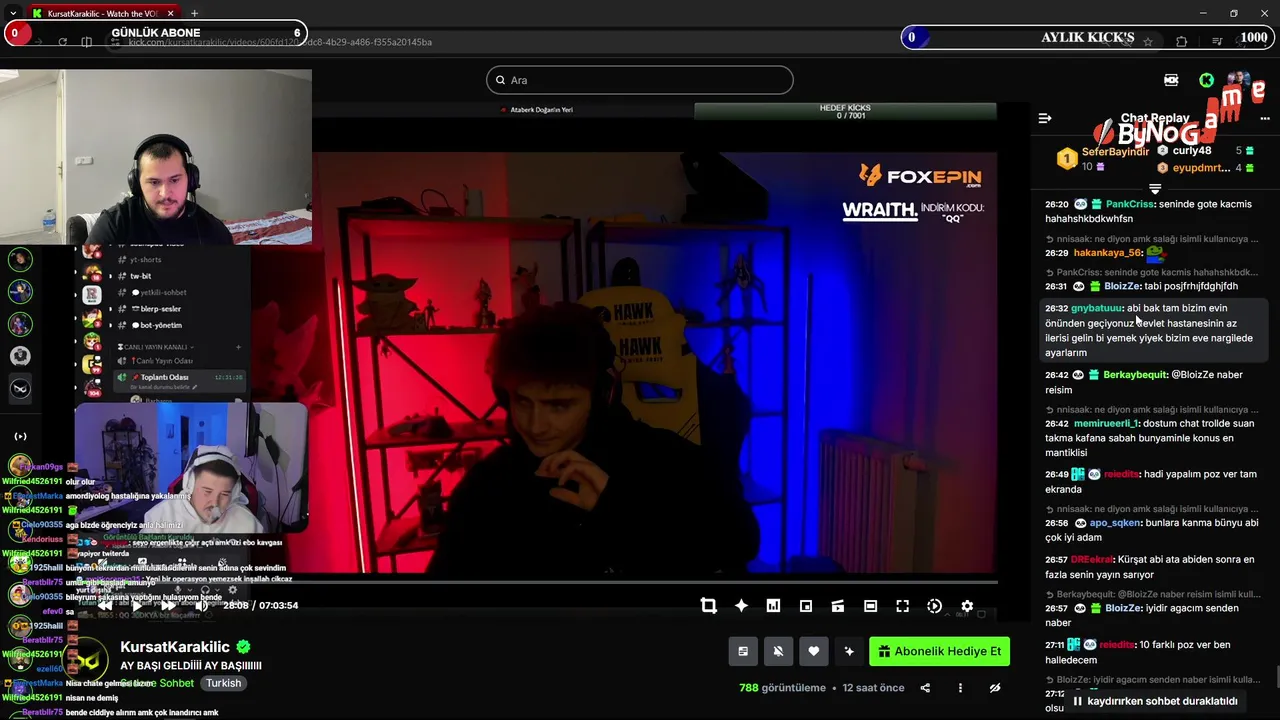Click the heart follow button
1280x720 pixels.
813,651
